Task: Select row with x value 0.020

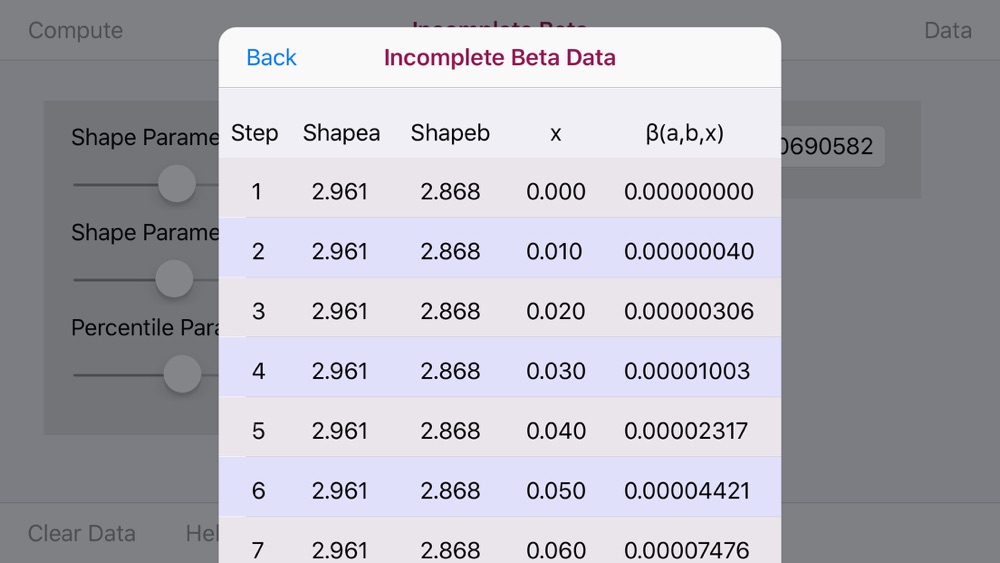Action: (x=500, y=311)
